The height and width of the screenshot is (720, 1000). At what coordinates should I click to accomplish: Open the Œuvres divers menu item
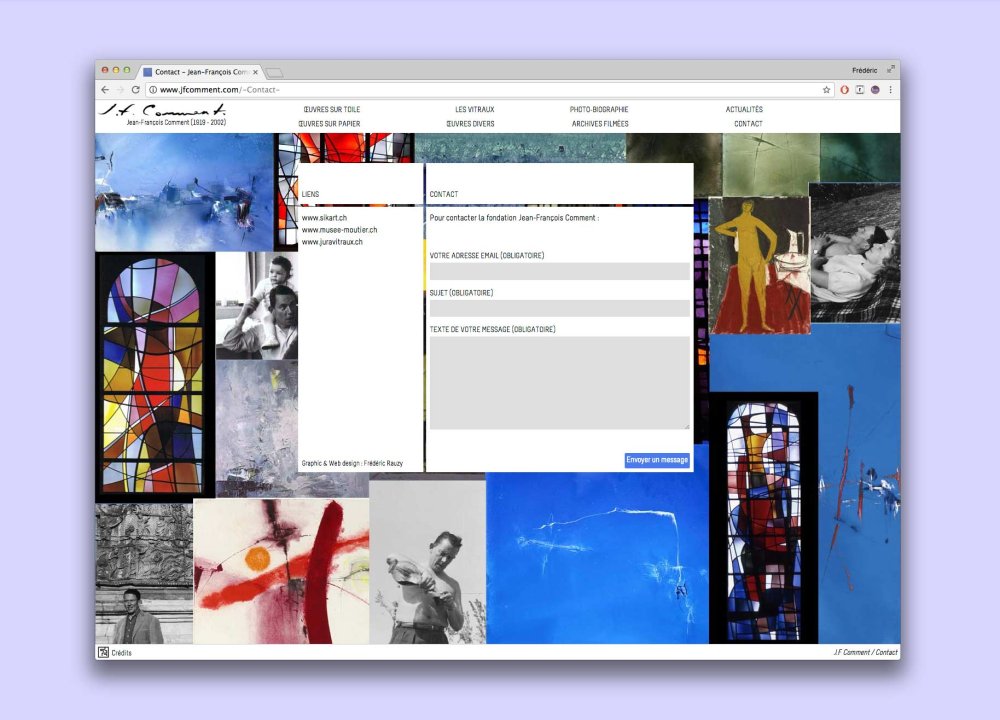pos(470,124)
